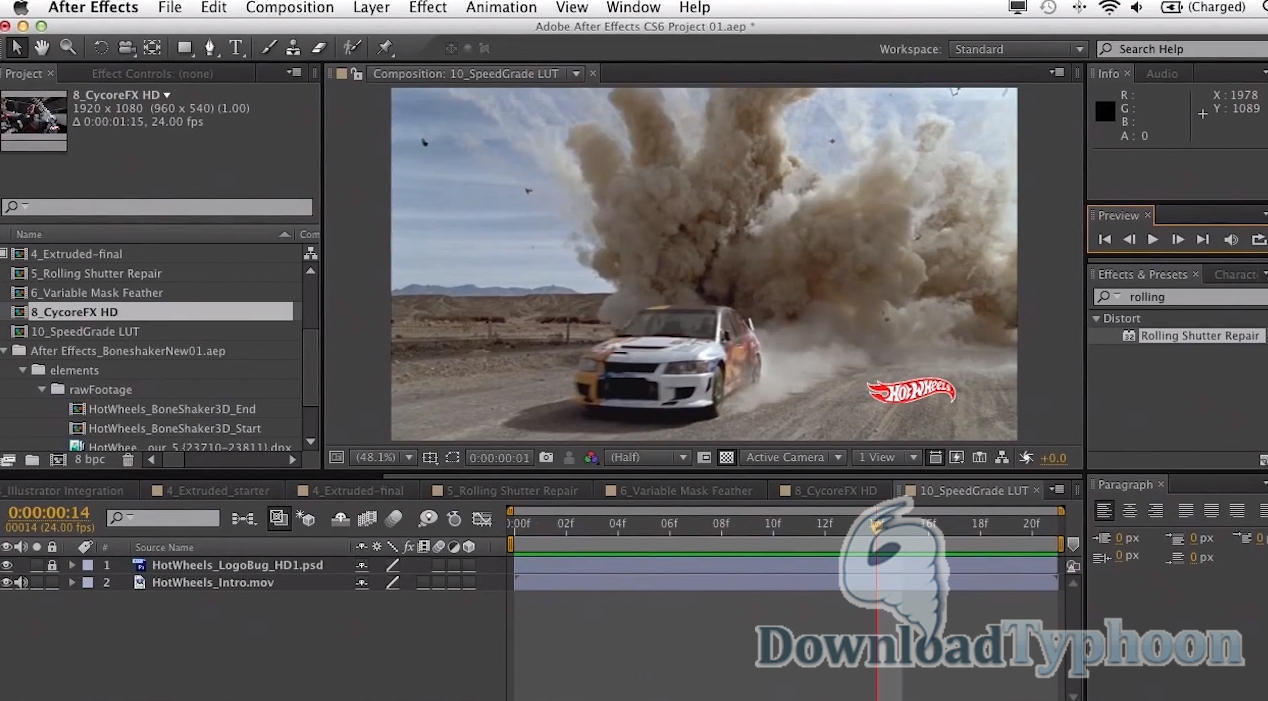Click the snapshot camera icon in viewer
Viewport: 1268px width, 701px height.
click(x=546, y=457)
